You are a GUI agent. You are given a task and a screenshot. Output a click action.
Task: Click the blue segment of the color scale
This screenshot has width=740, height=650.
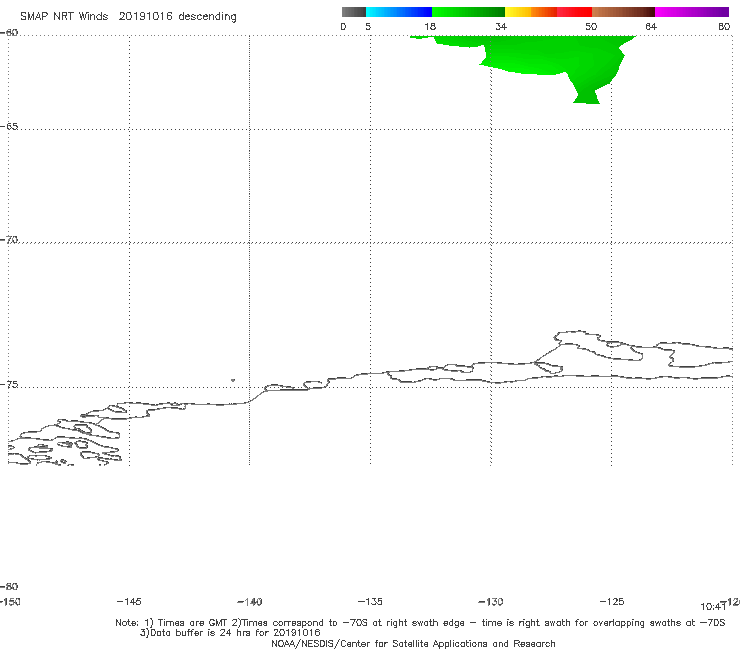[399, 12]
